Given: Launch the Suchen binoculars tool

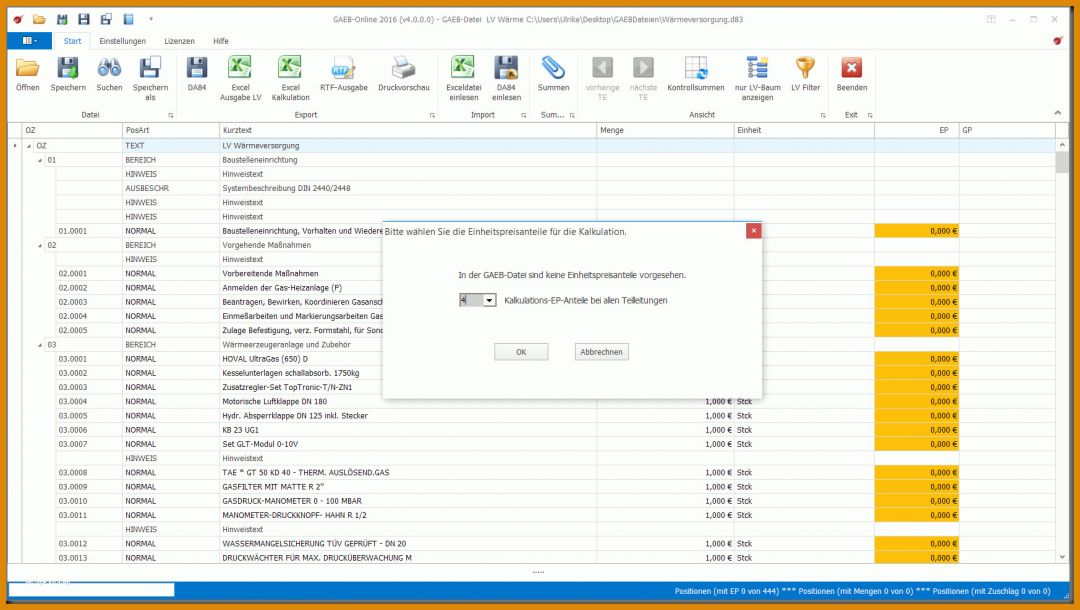Looking at the screenshot, I should (109, 74).
